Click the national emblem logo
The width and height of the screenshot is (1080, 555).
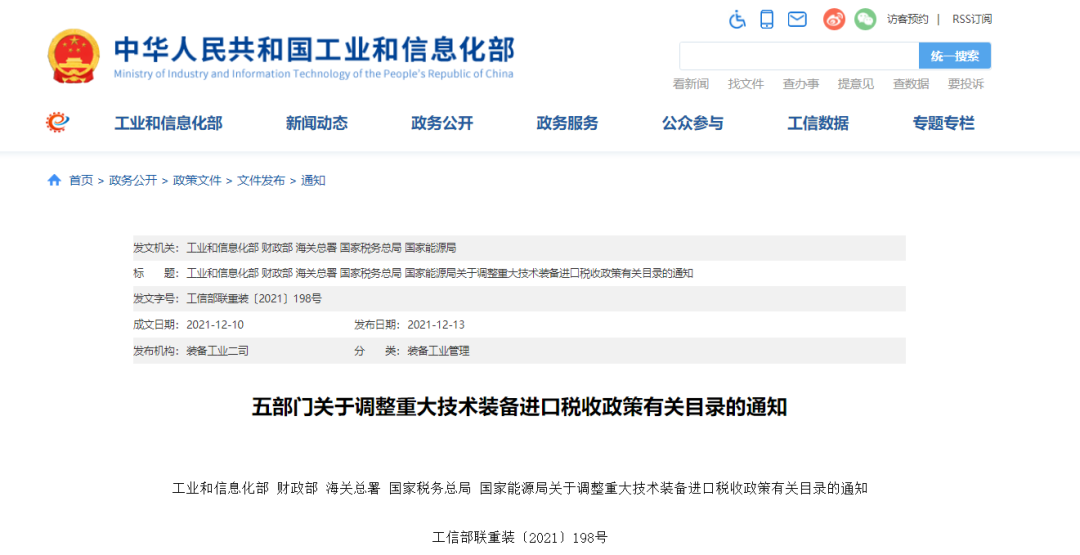click(x=74, y=56)
